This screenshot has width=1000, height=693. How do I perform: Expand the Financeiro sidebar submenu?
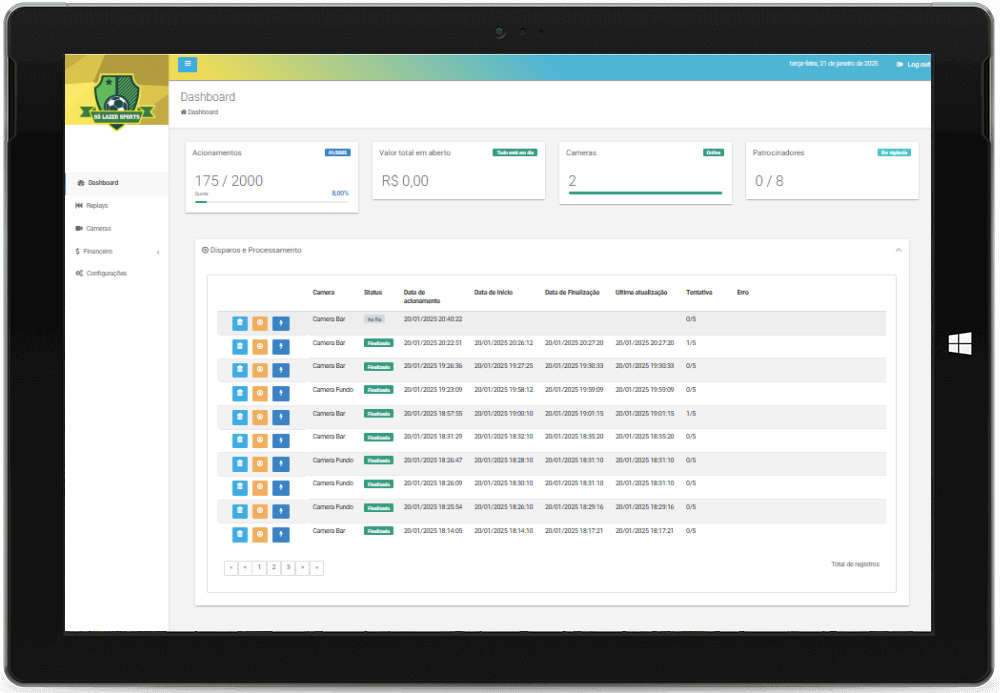[x=99, y=251]
